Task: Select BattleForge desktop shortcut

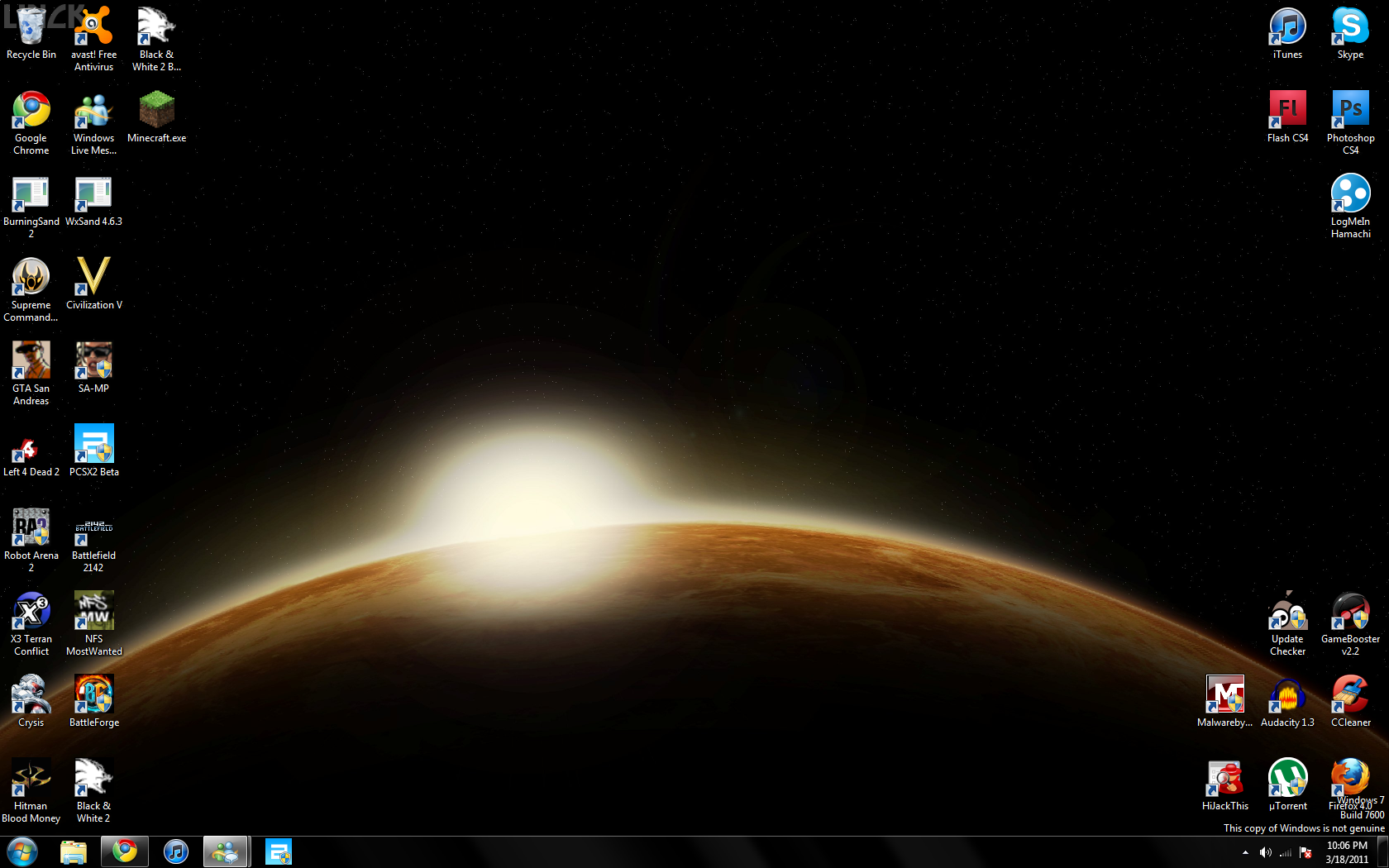Action: tap(94, 701)
